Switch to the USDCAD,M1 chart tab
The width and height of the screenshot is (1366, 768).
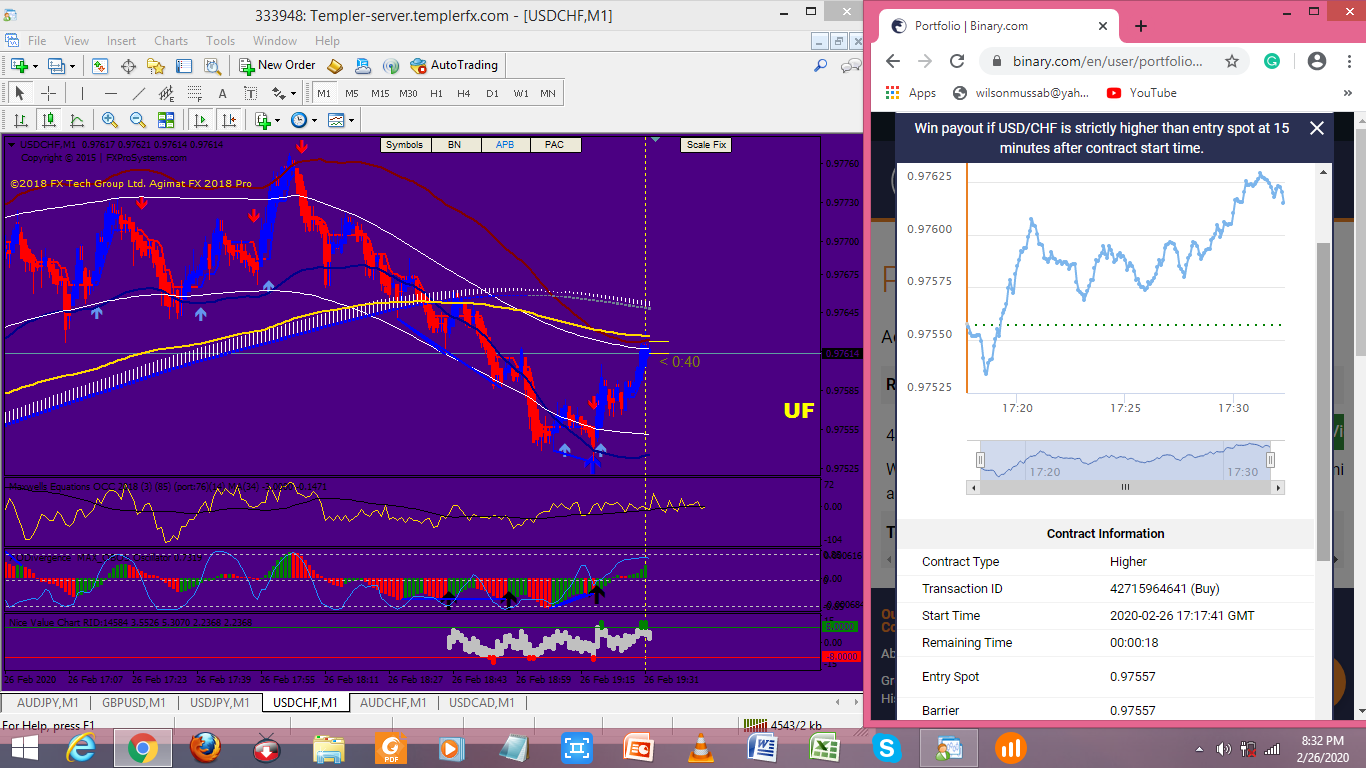click(482, 703)
